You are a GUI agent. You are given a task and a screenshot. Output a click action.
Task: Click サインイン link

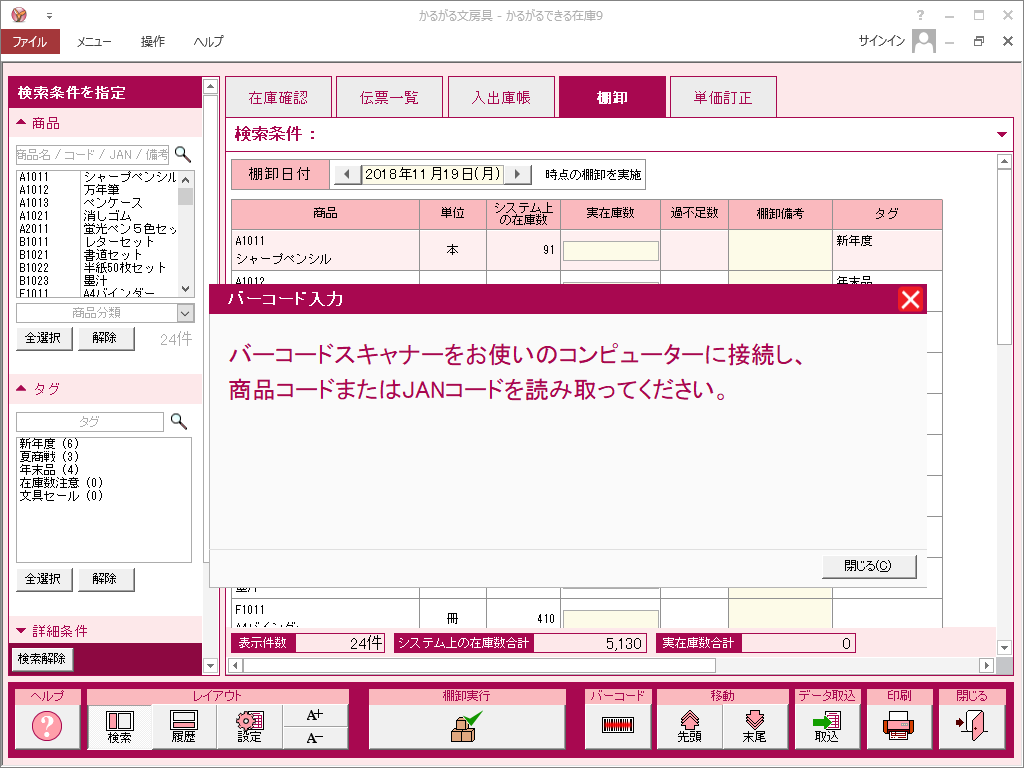pyautogui.click(x=882, y=41)
